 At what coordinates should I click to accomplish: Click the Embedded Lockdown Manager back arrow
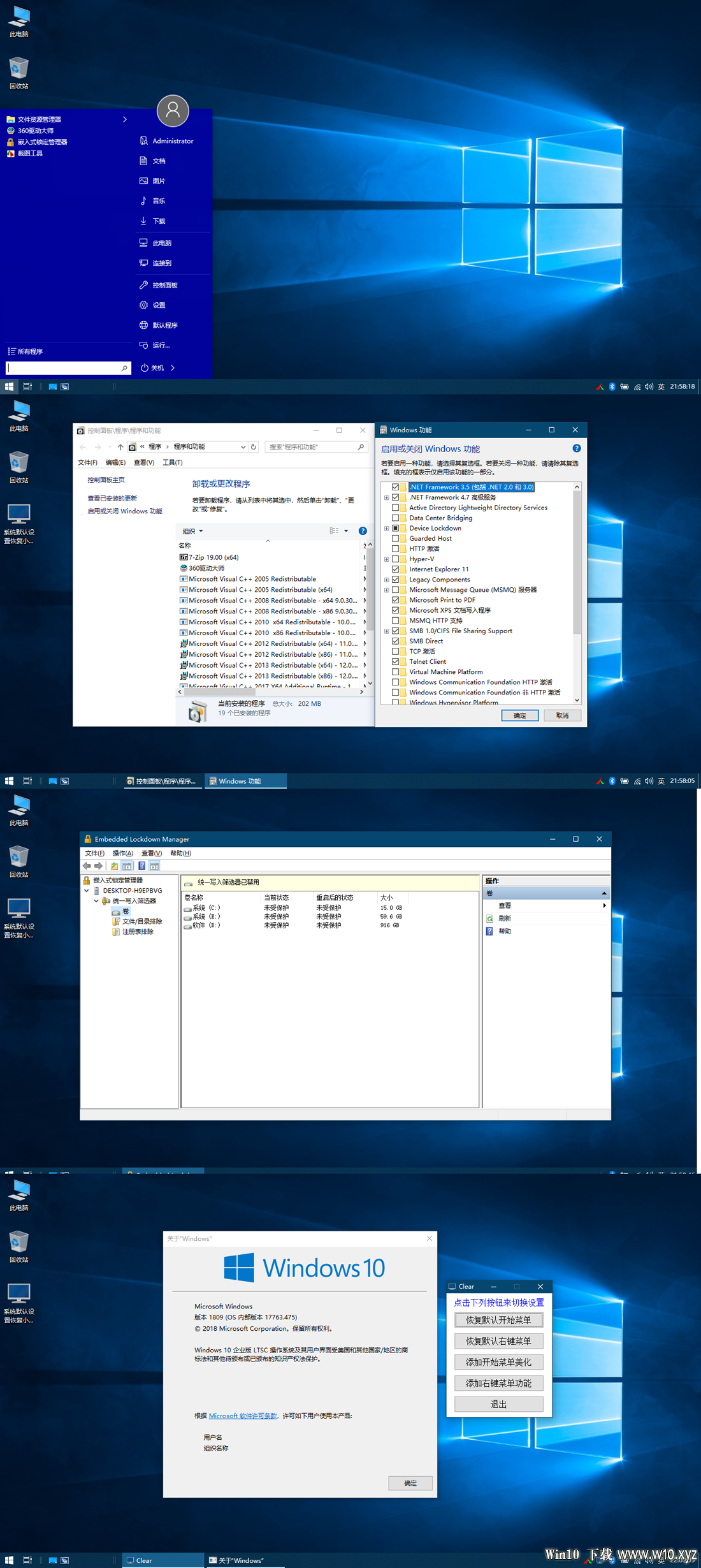[x=87, y=866]
